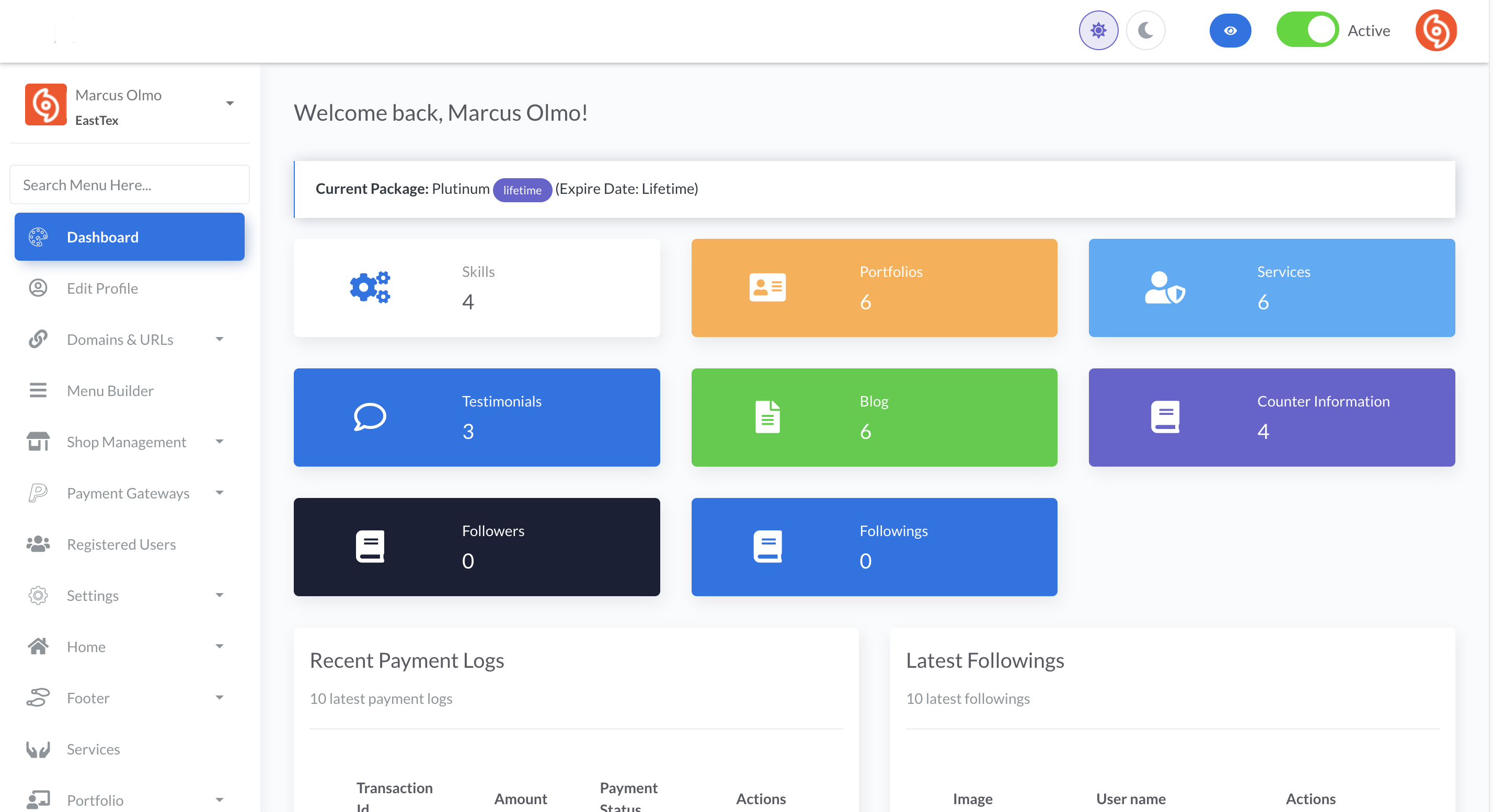Click the Skills gears icon

click(x=370, y=287)
